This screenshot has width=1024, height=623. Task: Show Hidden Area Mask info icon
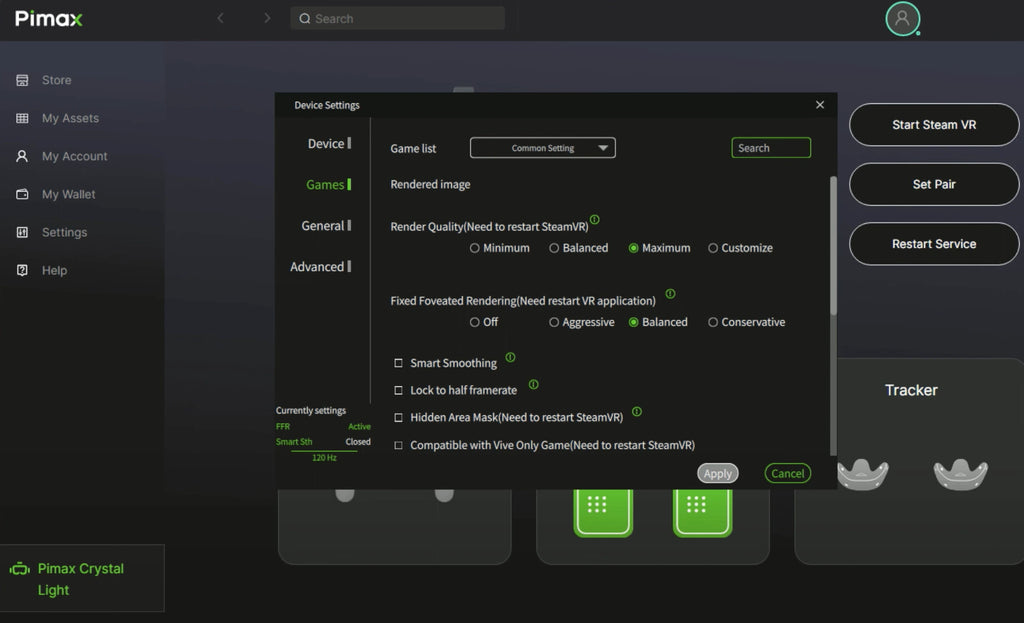tap(637, 411)
